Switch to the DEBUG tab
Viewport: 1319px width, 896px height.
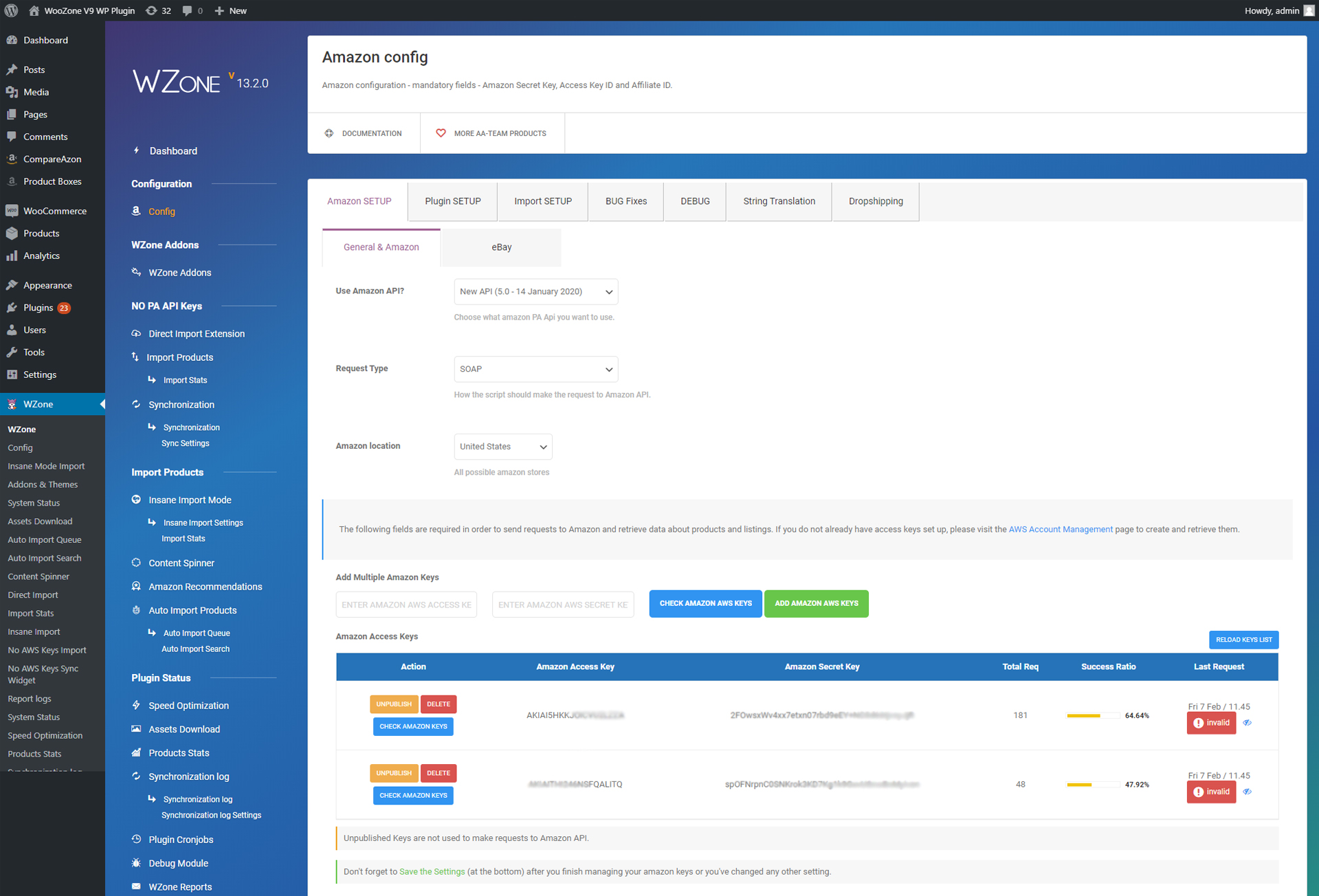tap(695, 201)
